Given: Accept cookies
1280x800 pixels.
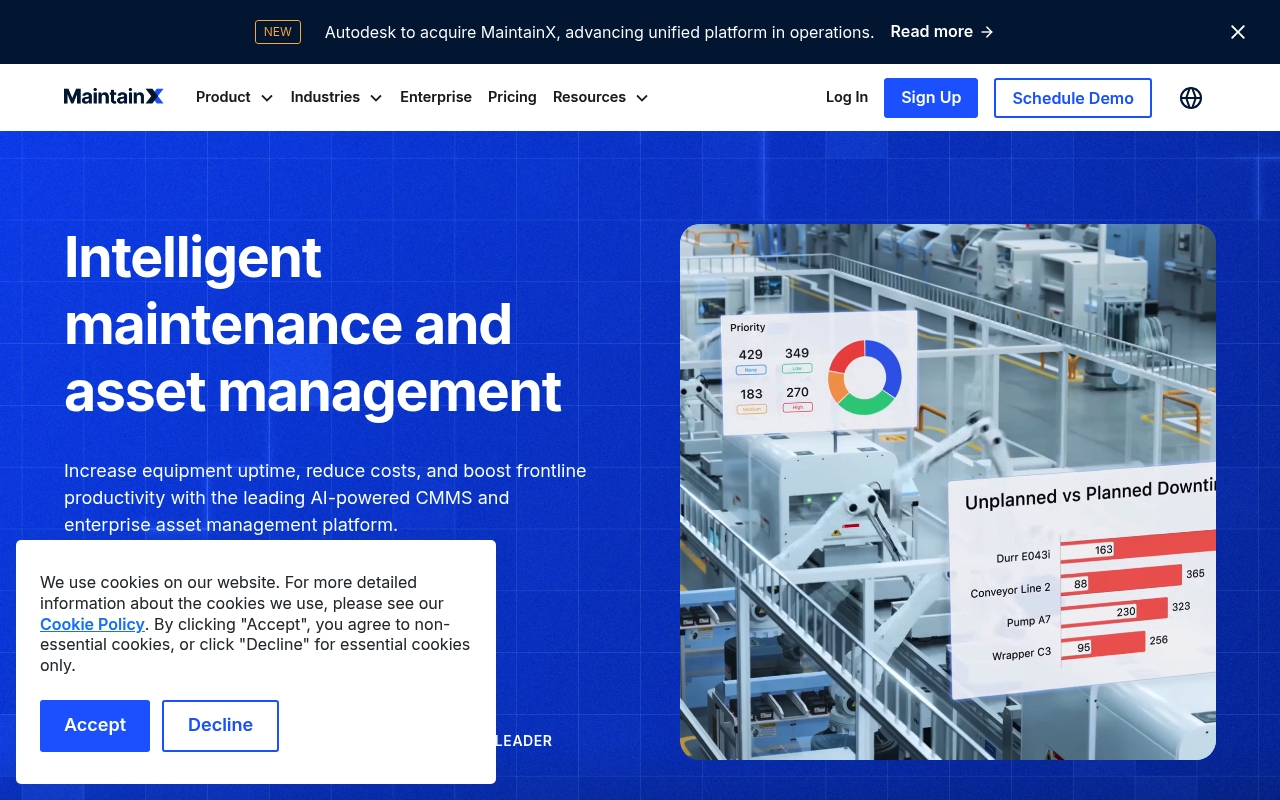Looking at the screenshot, I should coord(95,726).
